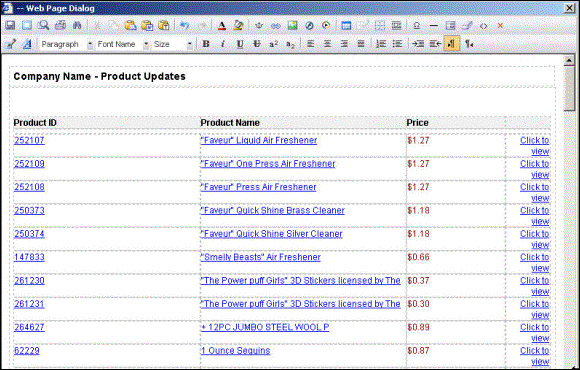Image resolution: width=580 pixels, height=370 pixels.
Task: Open the 12PC JUMBO STEEL WOOL P link
Action: point(265,327)
